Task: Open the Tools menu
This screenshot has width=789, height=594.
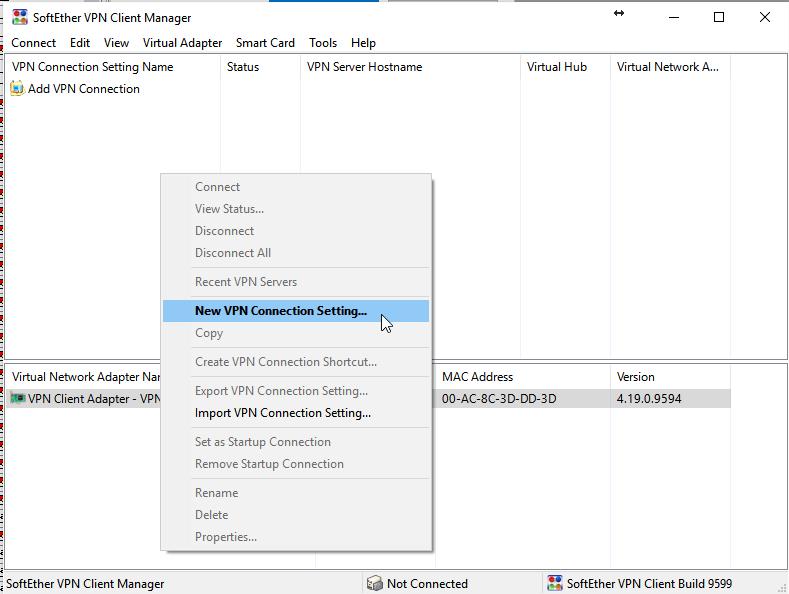Action: pyautogui.click(x=323, y=43)
